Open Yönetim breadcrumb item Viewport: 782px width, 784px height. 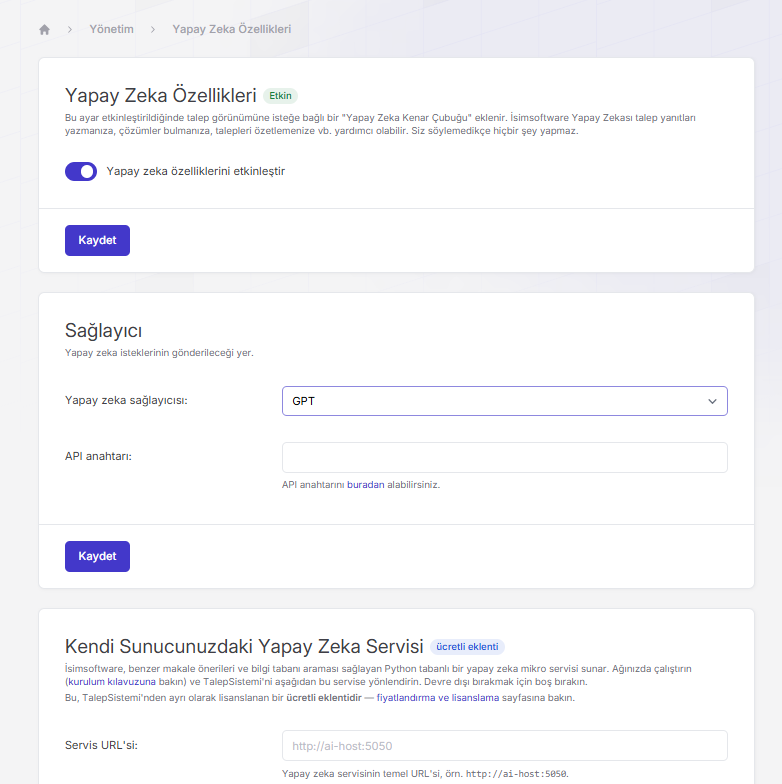click(112, 29)
